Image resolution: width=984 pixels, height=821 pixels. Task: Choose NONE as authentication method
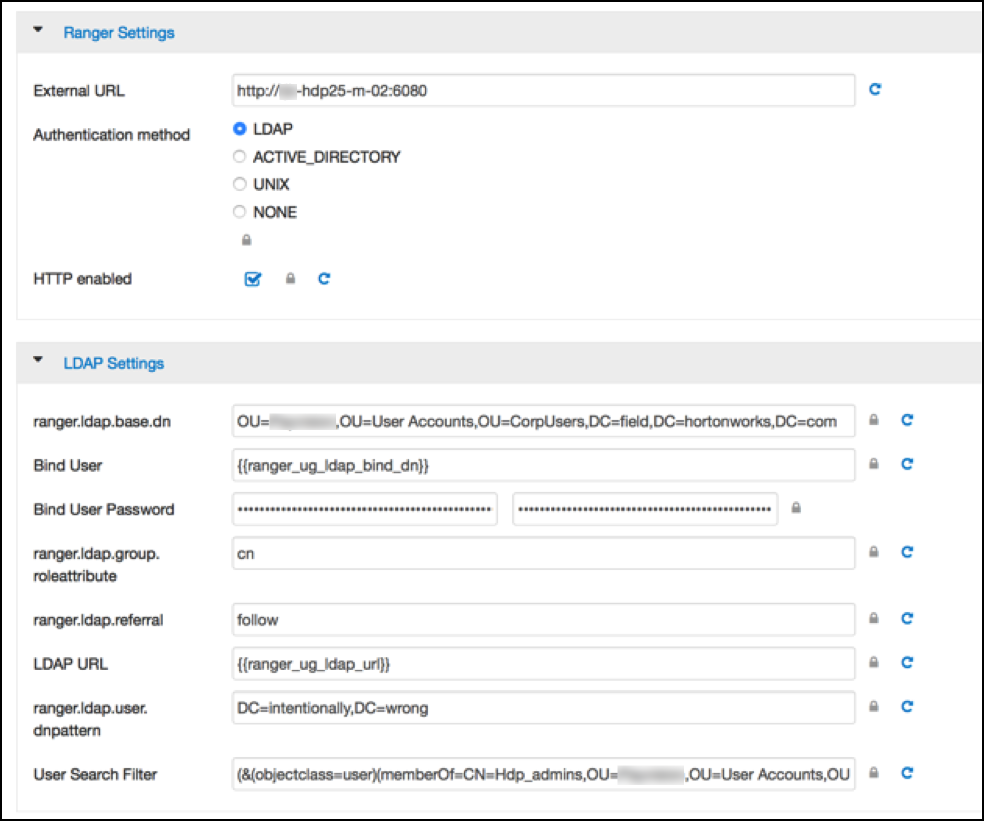pyautogui.click(x=239, y=212)
